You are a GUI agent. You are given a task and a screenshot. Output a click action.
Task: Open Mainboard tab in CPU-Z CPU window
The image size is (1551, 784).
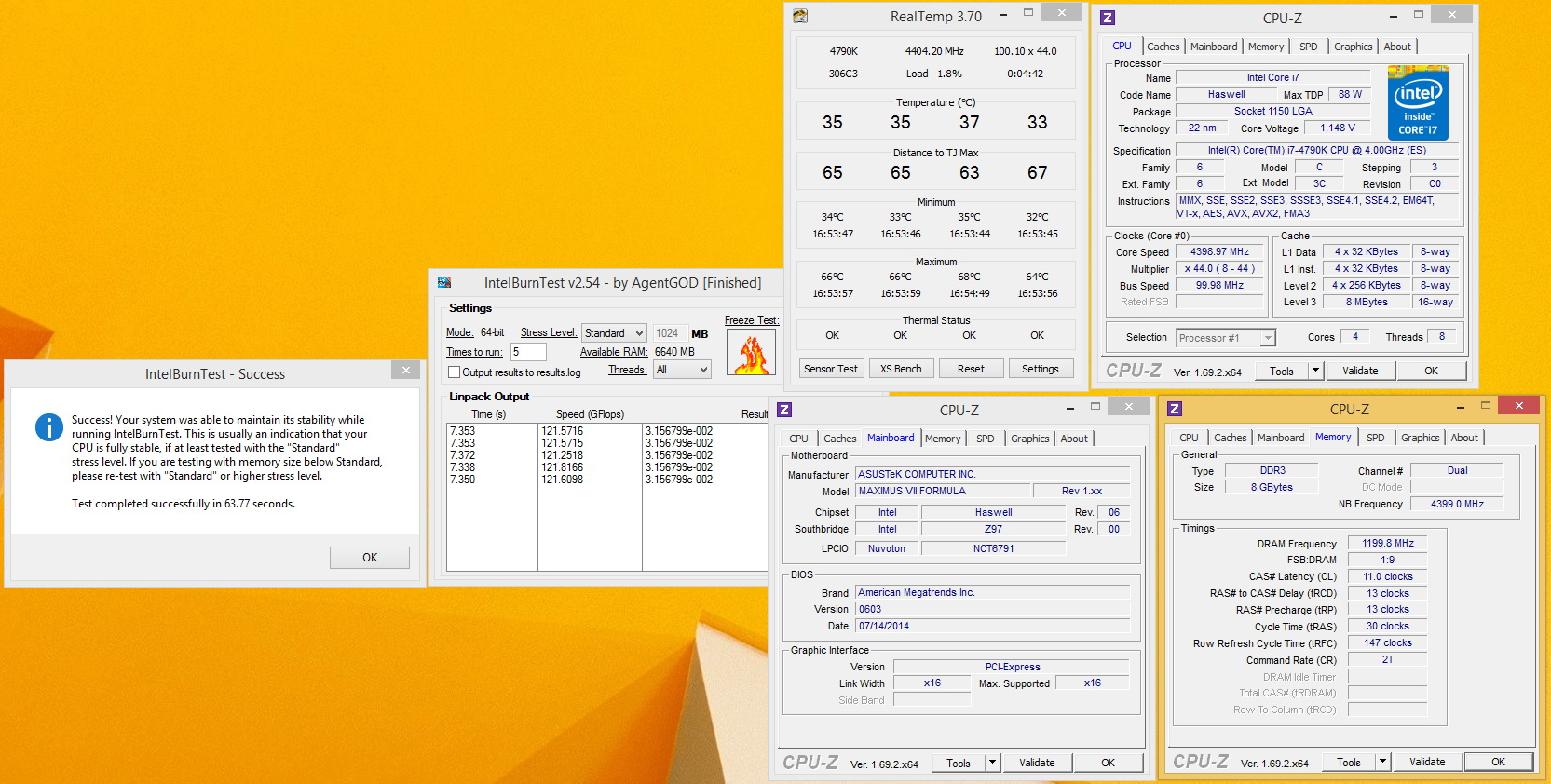[1214, 47]
